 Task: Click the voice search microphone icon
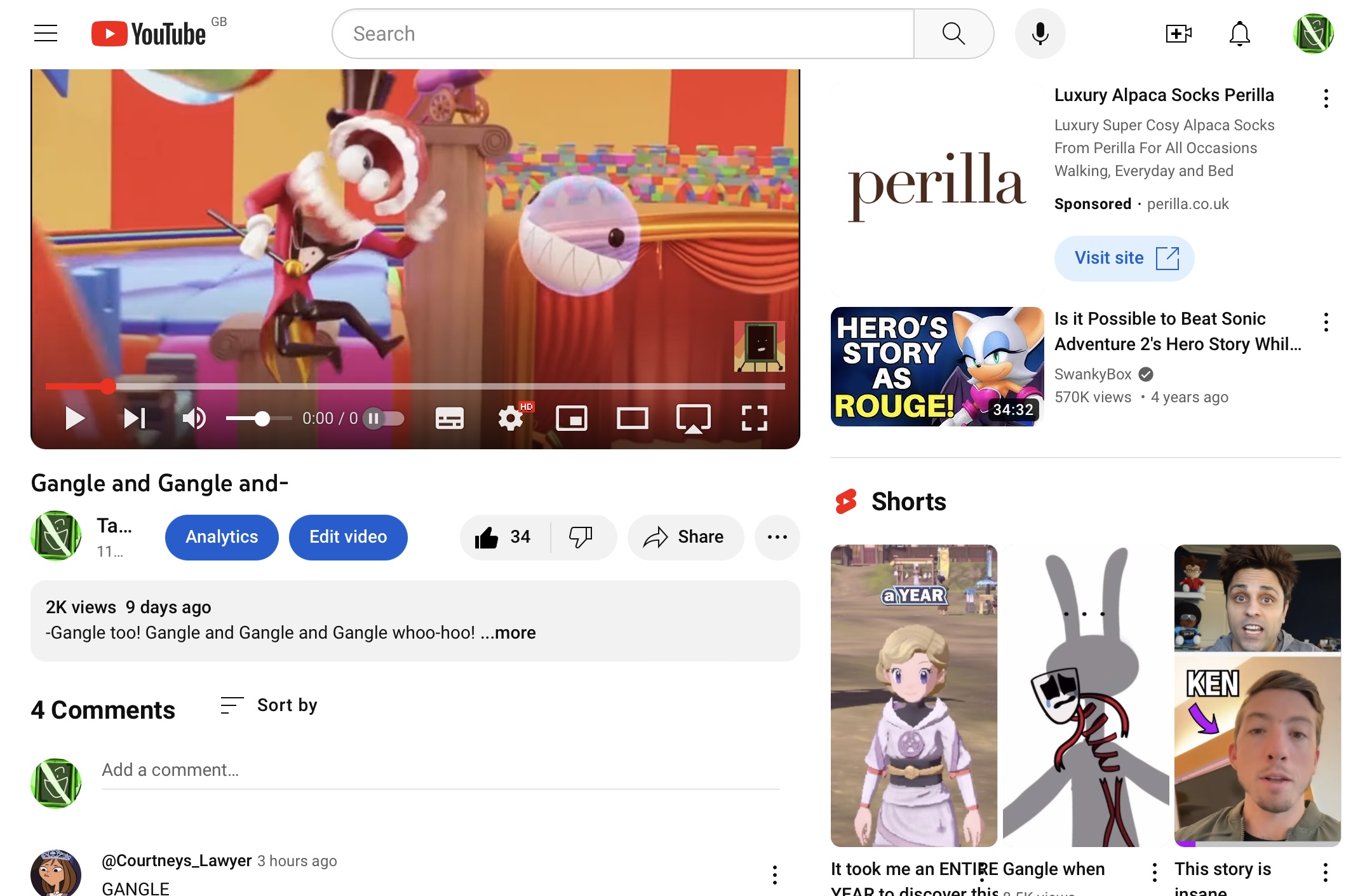coord(1040,33)
